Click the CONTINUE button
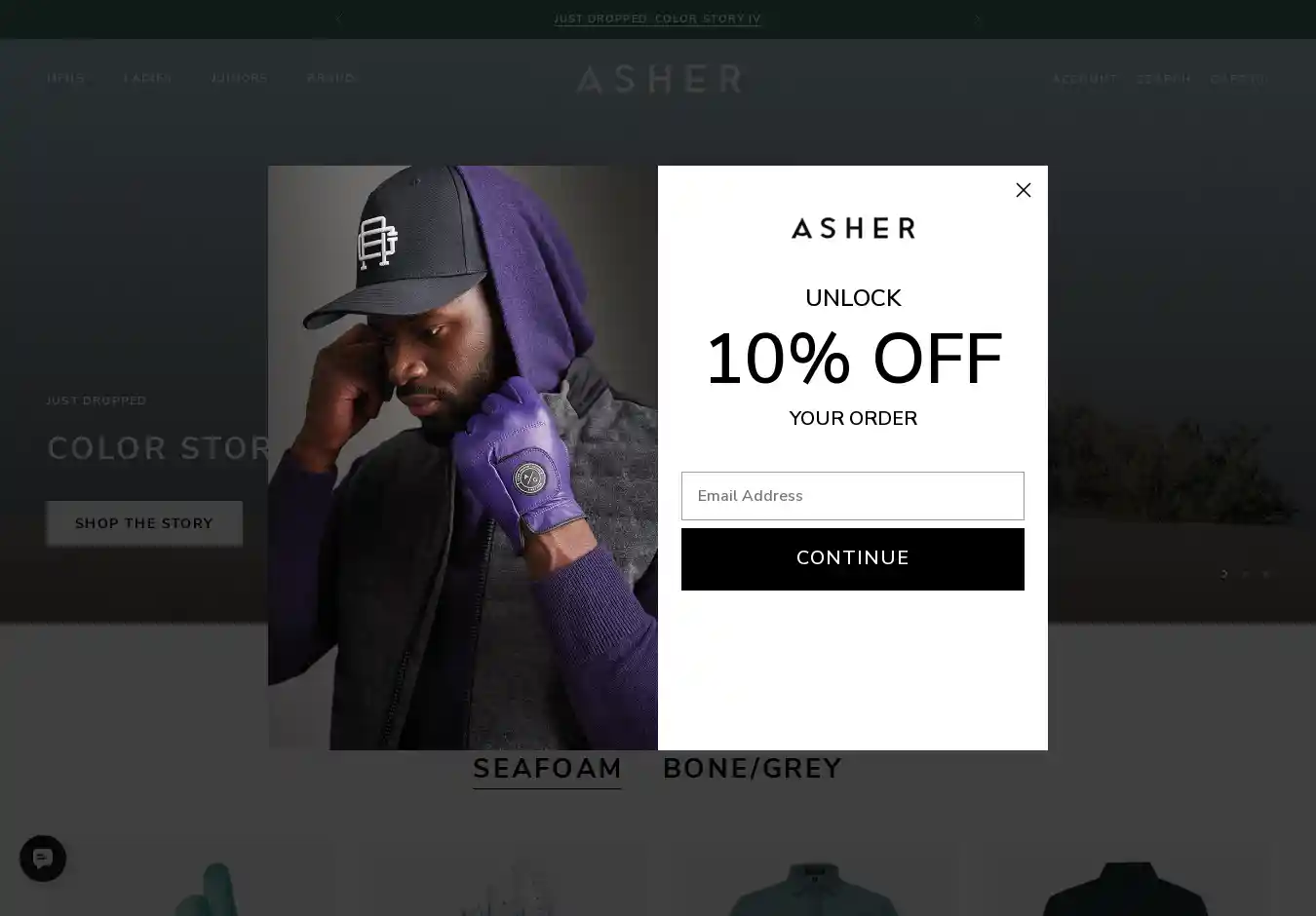The height and width of the screenshot is (916, 1316). (852, 559)
